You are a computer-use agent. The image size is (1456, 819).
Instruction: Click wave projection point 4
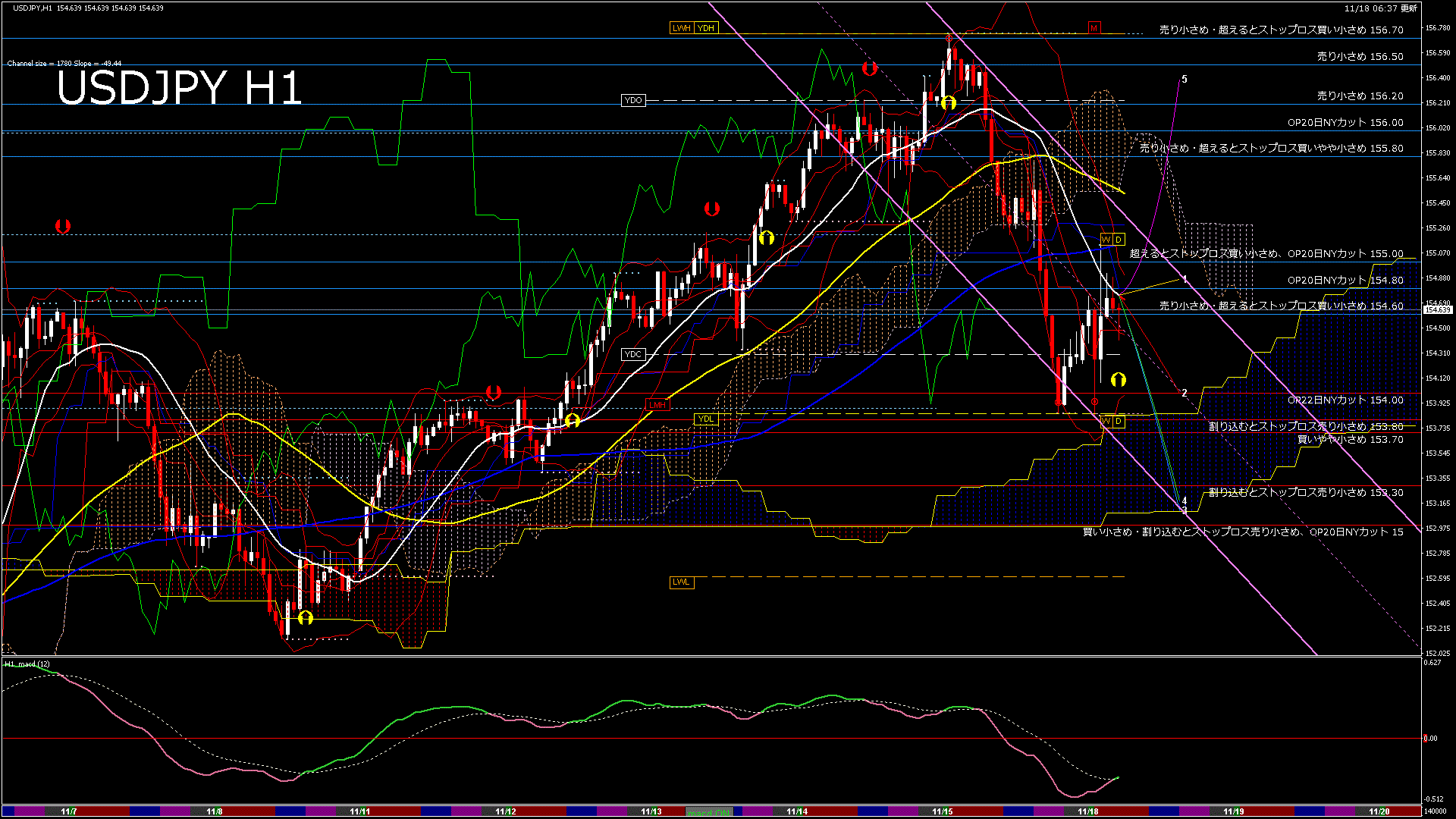pyautogui.click(x=1185, y=500)
